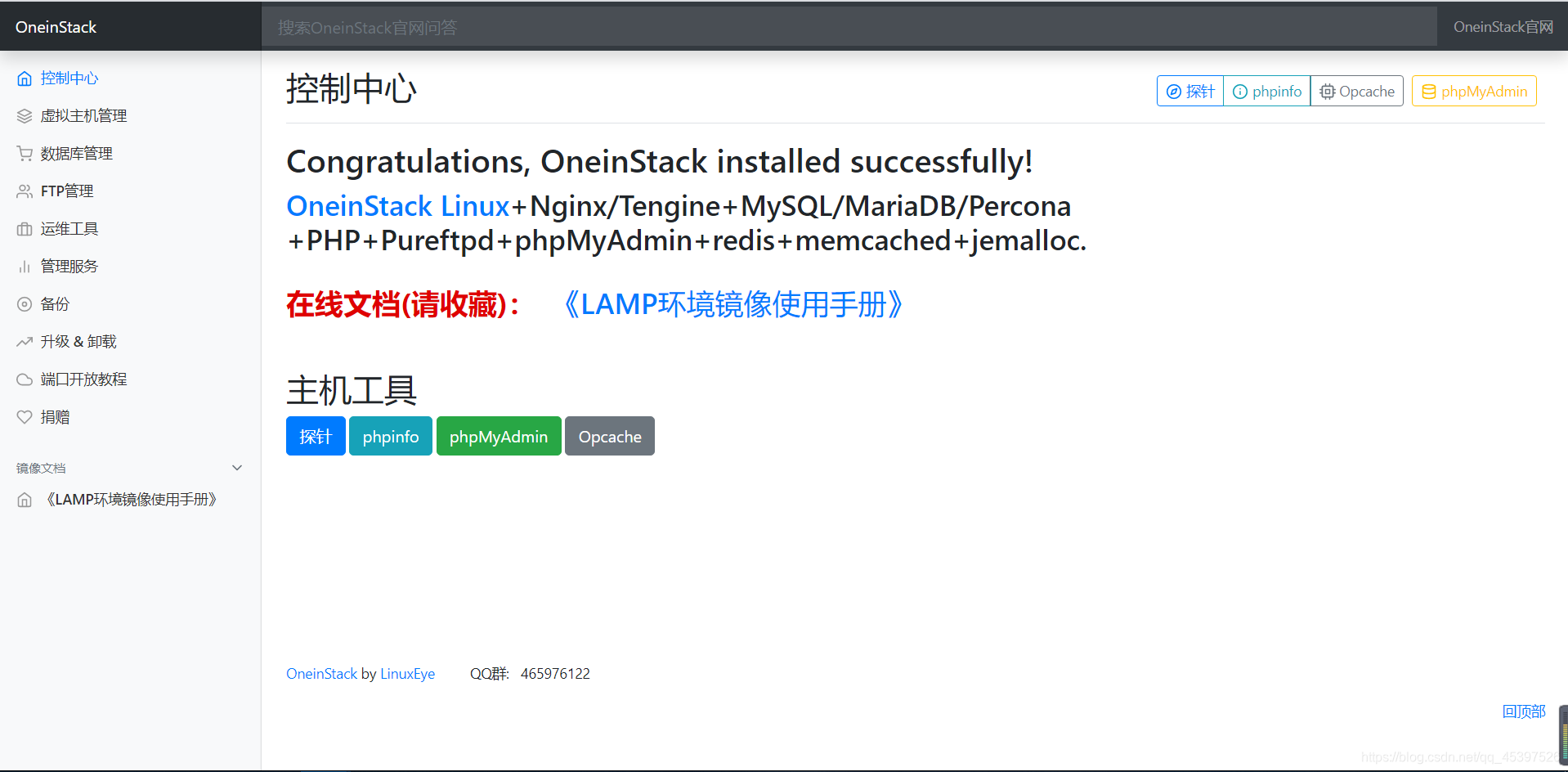Focus the 搜索OneinStack官网问答 search field
Screen dimensions: 1568x772
(x=849, y=27)
